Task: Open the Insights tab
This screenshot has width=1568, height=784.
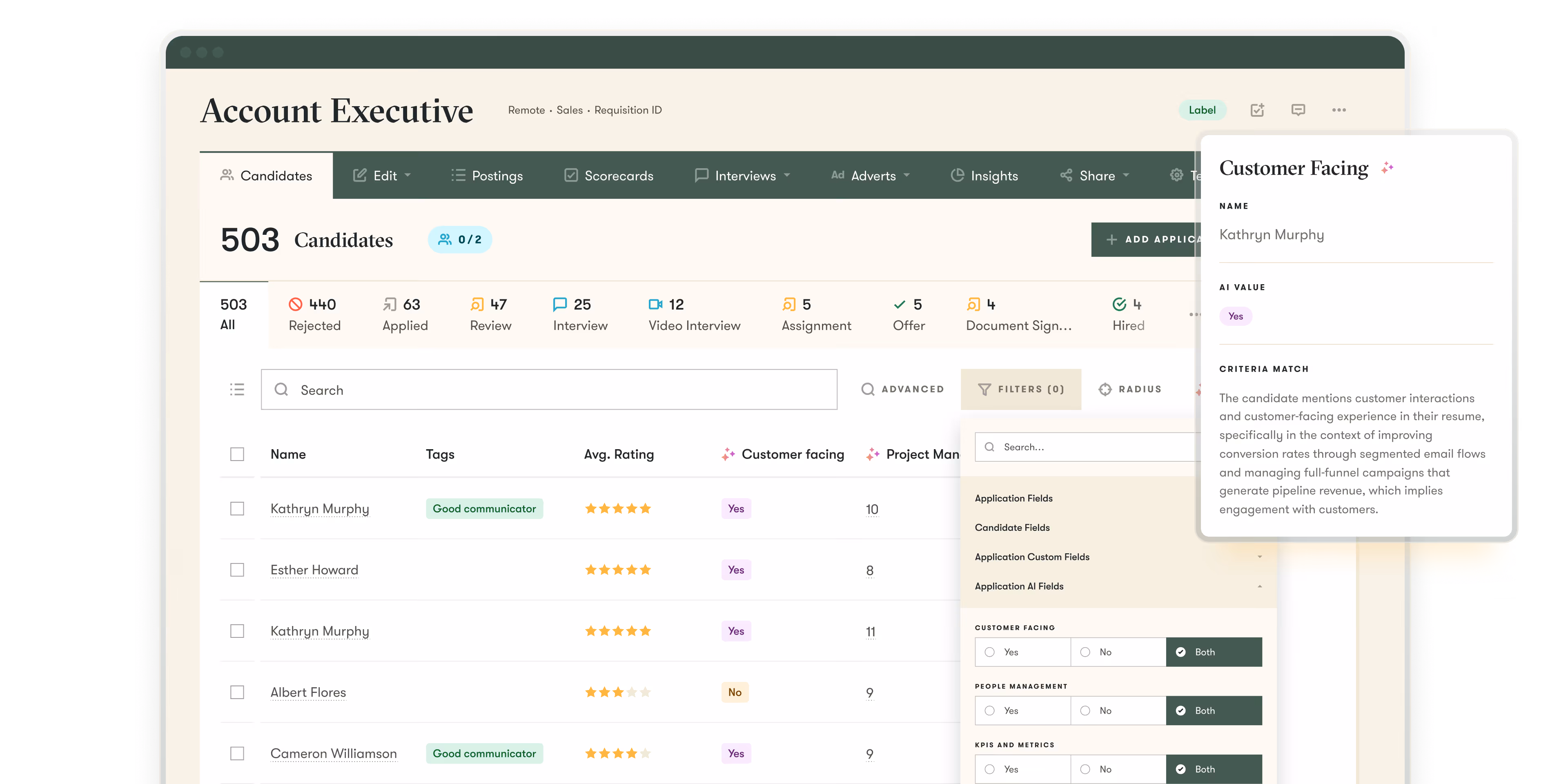Action: coord(984,175)
